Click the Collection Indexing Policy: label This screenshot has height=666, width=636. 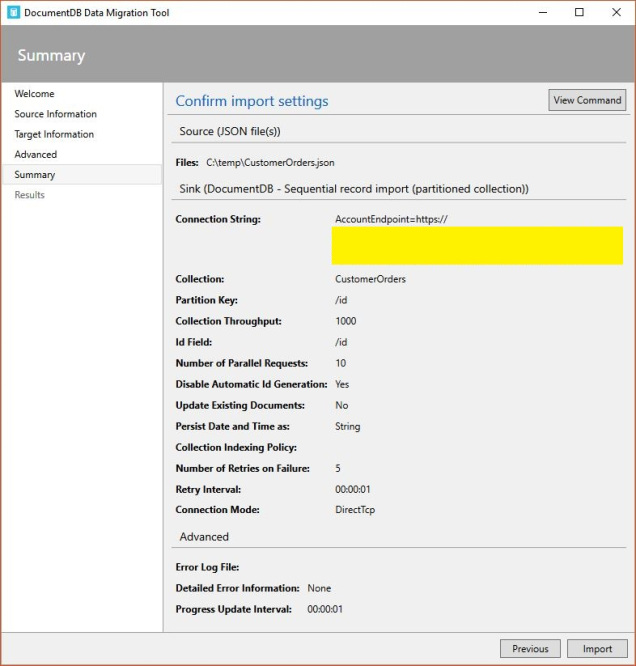tap(236, 447)
